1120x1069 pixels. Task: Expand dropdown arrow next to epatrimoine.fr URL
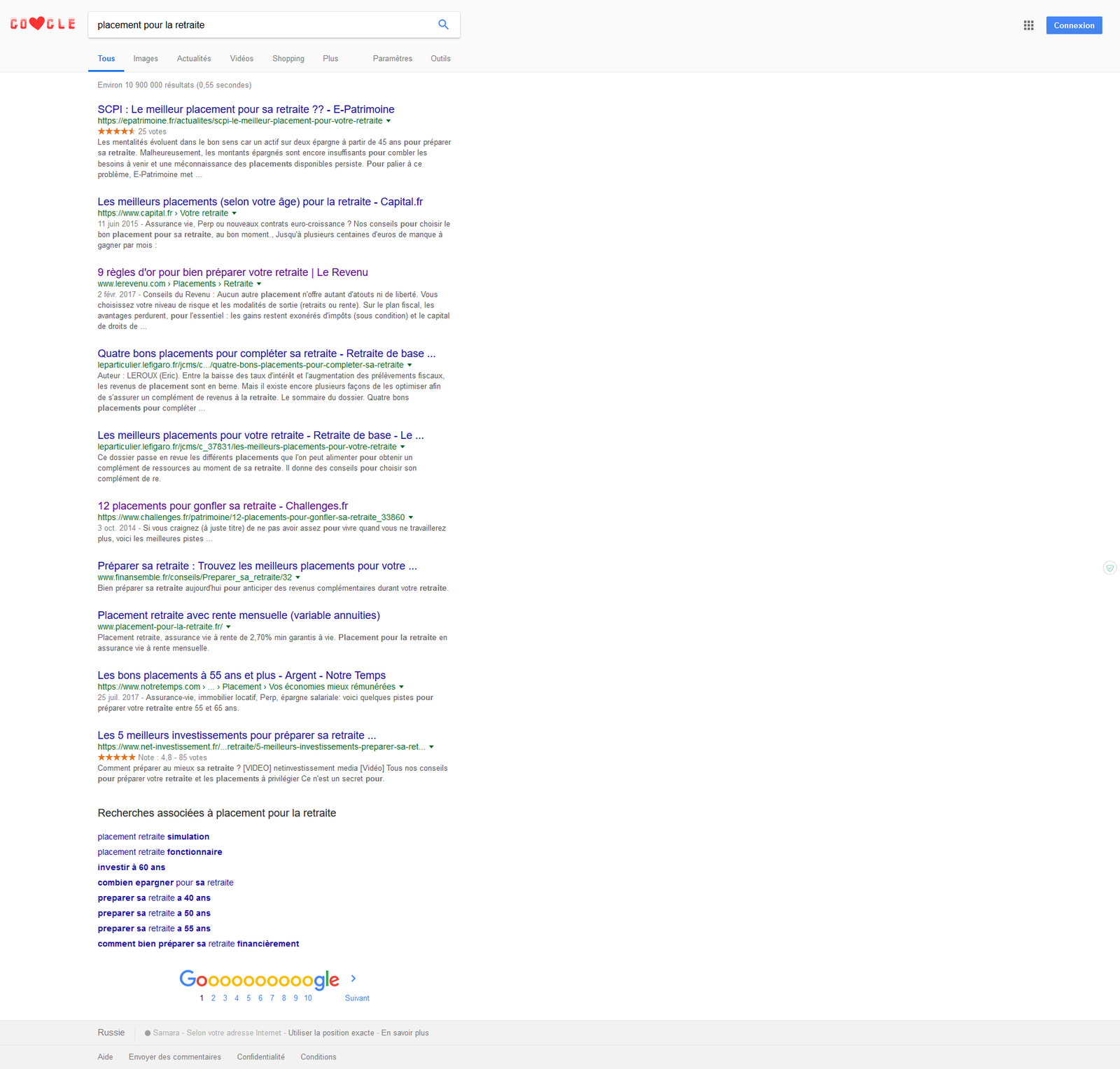click(388, 121)
